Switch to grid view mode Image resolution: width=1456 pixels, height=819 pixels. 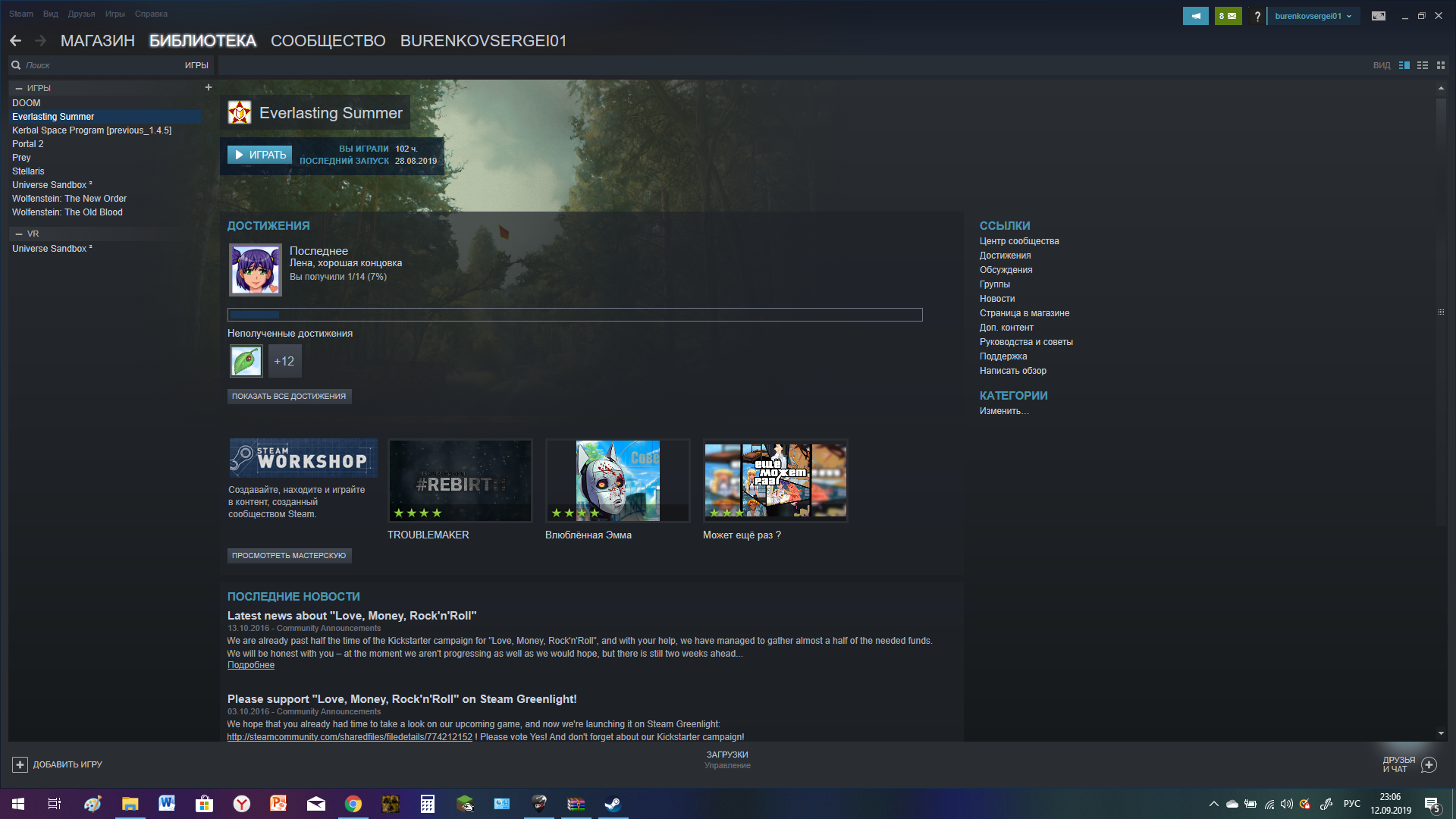(x=1441, y=65)
